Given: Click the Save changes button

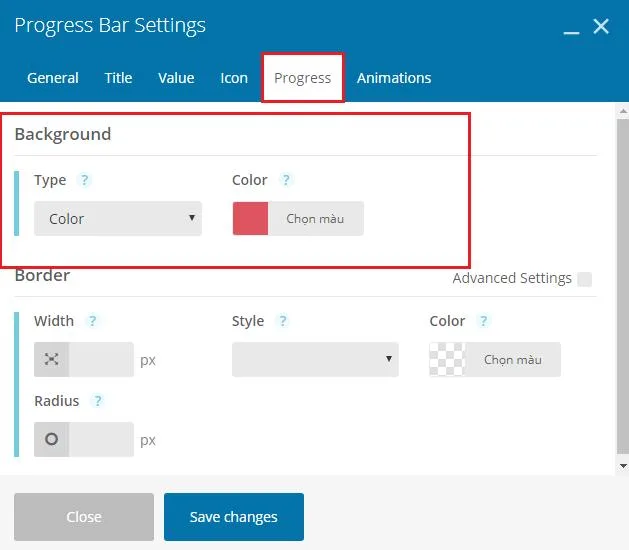Looking at the screenshot, I should [233, 517].
